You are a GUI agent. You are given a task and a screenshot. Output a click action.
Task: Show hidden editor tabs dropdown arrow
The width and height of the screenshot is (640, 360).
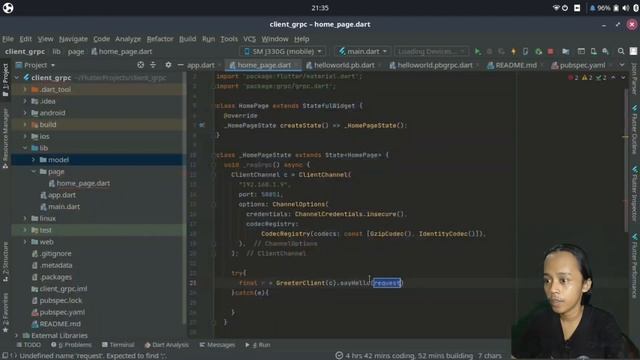point(621,65)
